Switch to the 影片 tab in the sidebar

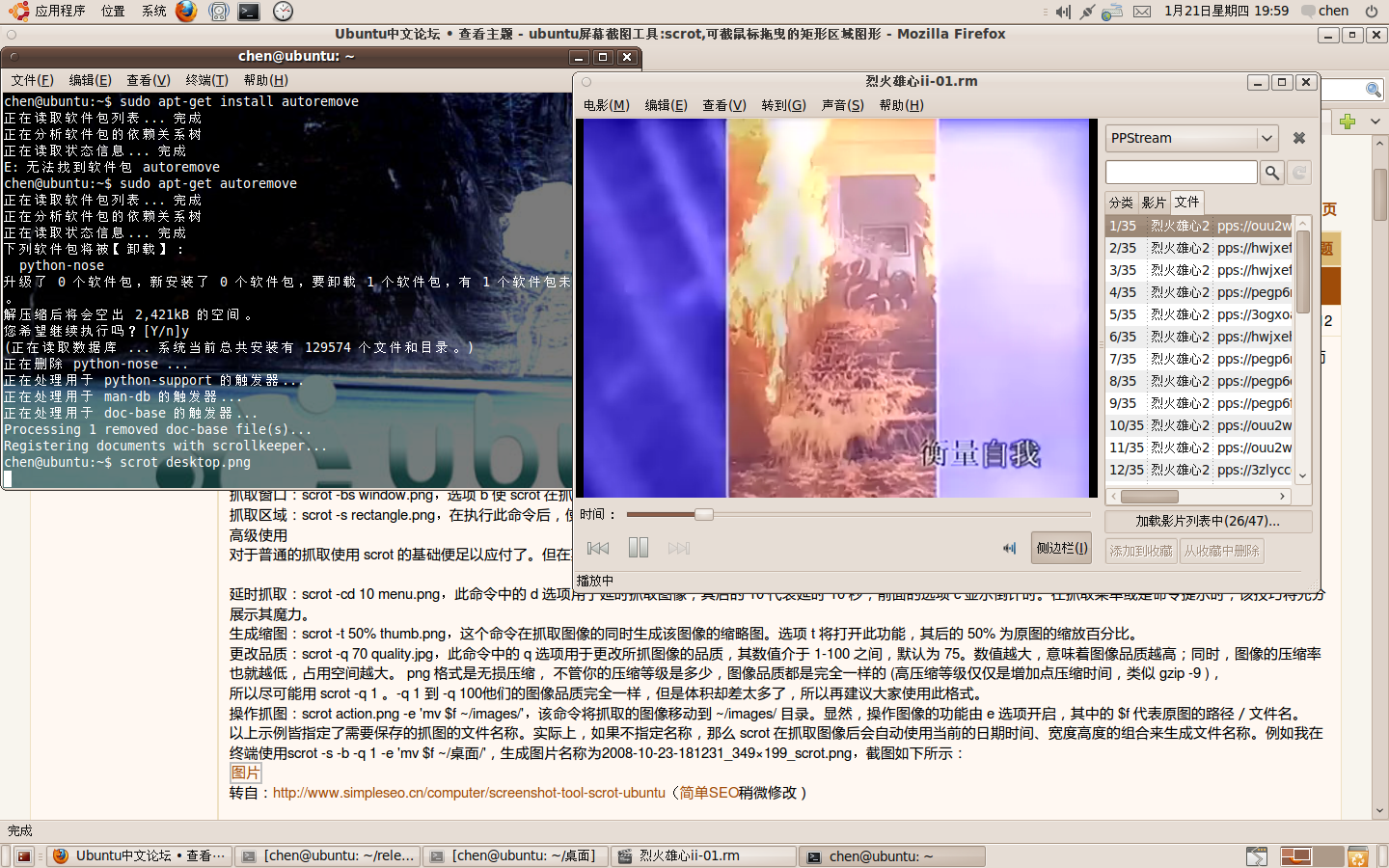pyautogui.click(x=1154, y=203)
